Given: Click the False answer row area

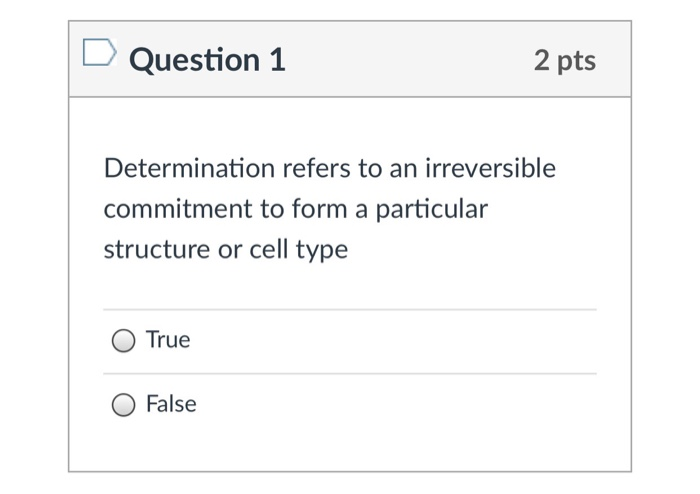Looking at the screenshot, I should pyautogui.click(x=350, y=405).
